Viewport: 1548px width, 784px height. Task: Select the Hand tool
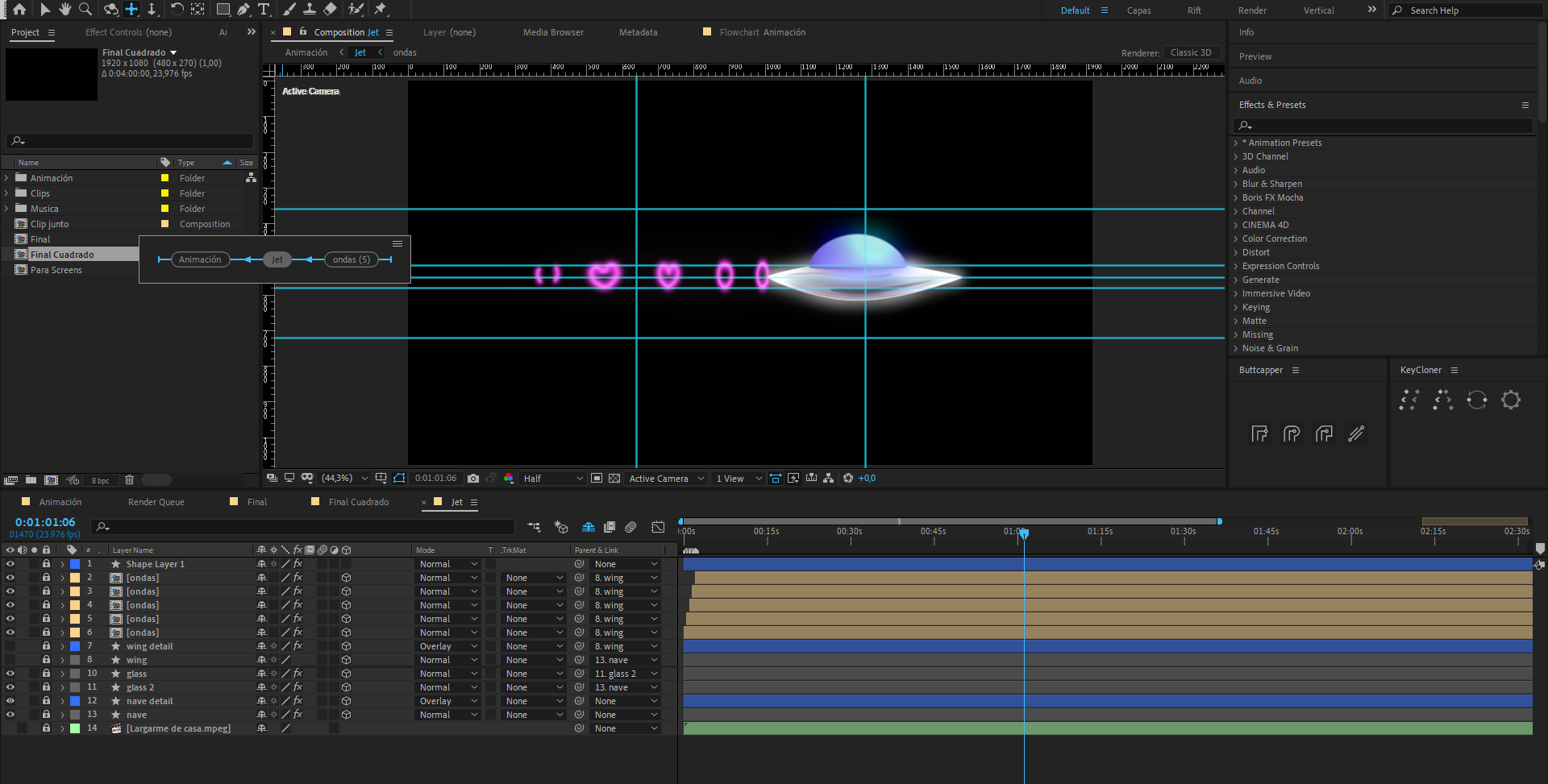point(64,10)
